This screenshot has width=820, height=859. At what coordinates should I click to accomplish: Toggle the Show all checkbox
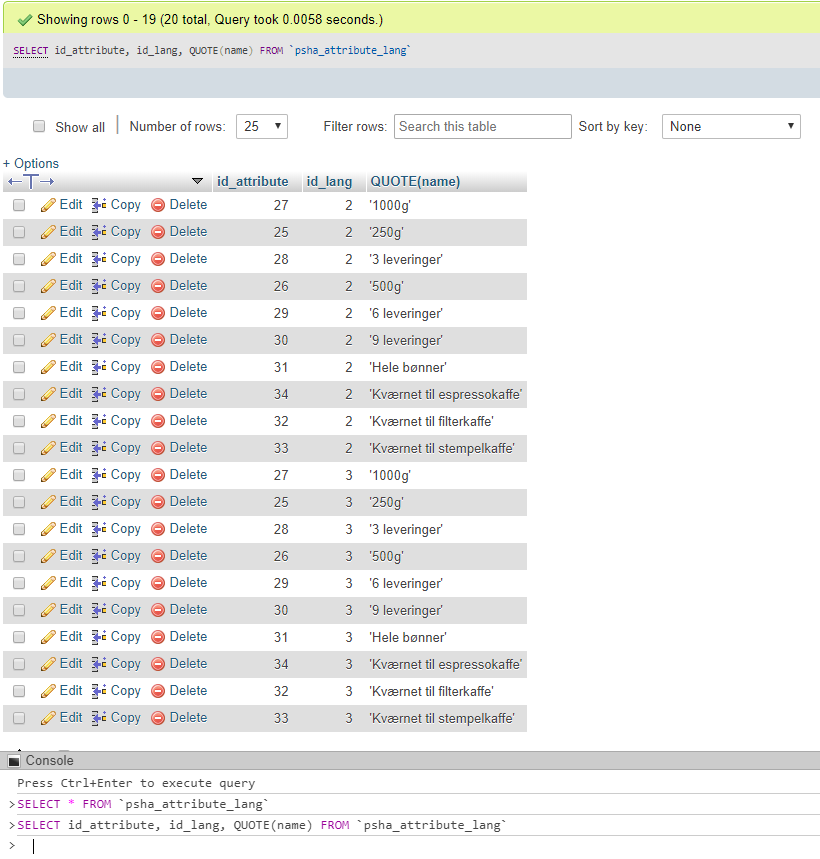pos(39,127)
